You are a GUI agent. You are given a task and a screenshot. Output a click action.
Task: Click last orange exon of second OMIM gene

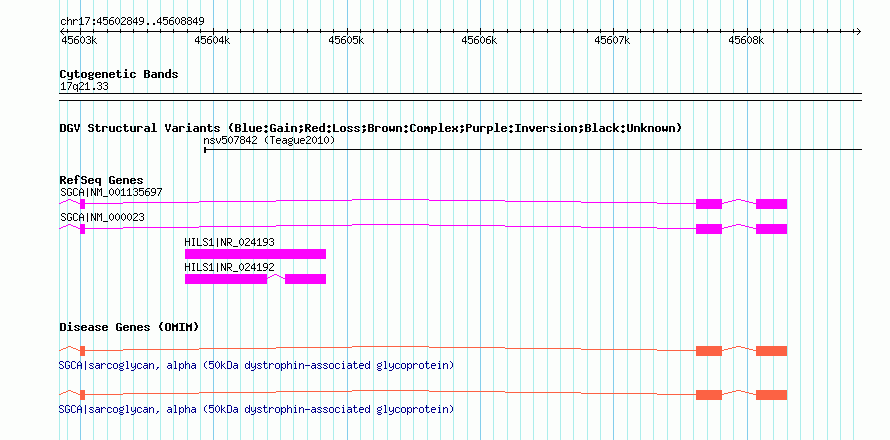[771, 395]
